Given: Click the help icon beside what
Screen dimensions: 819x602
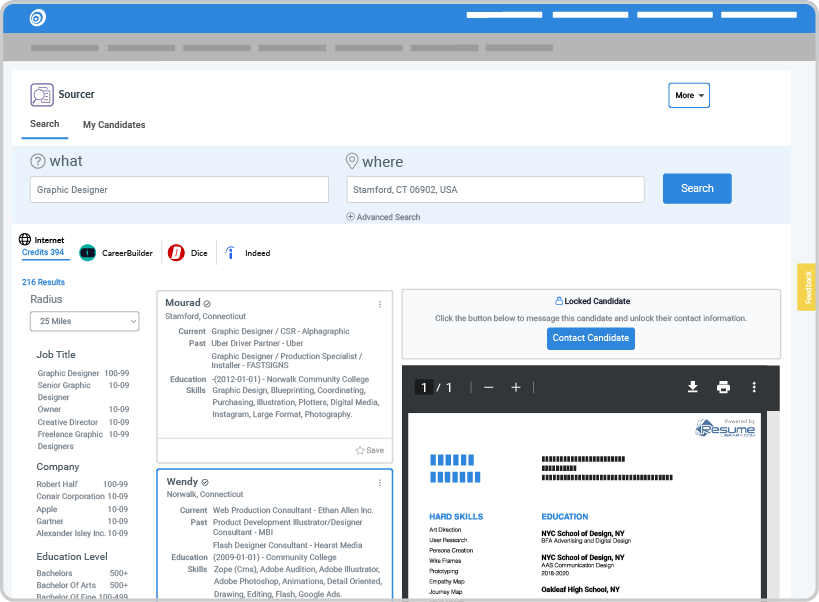Looking at the screenshot, I should 38,161.
